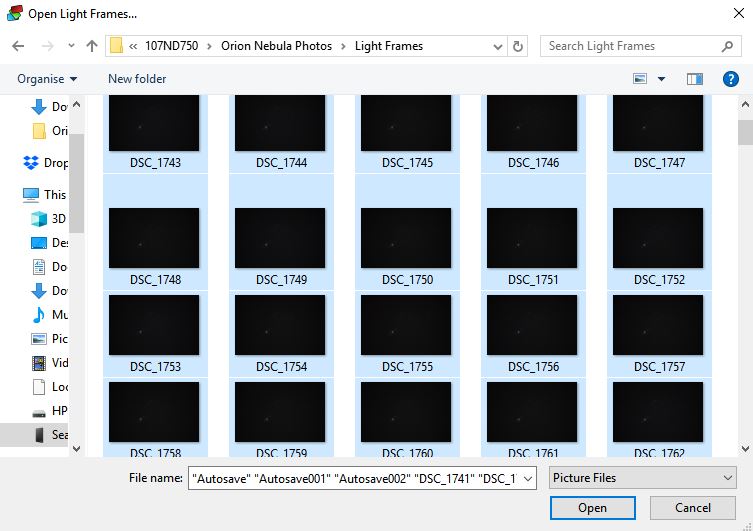Click the Forward navigation arrow

click(48, 46)
